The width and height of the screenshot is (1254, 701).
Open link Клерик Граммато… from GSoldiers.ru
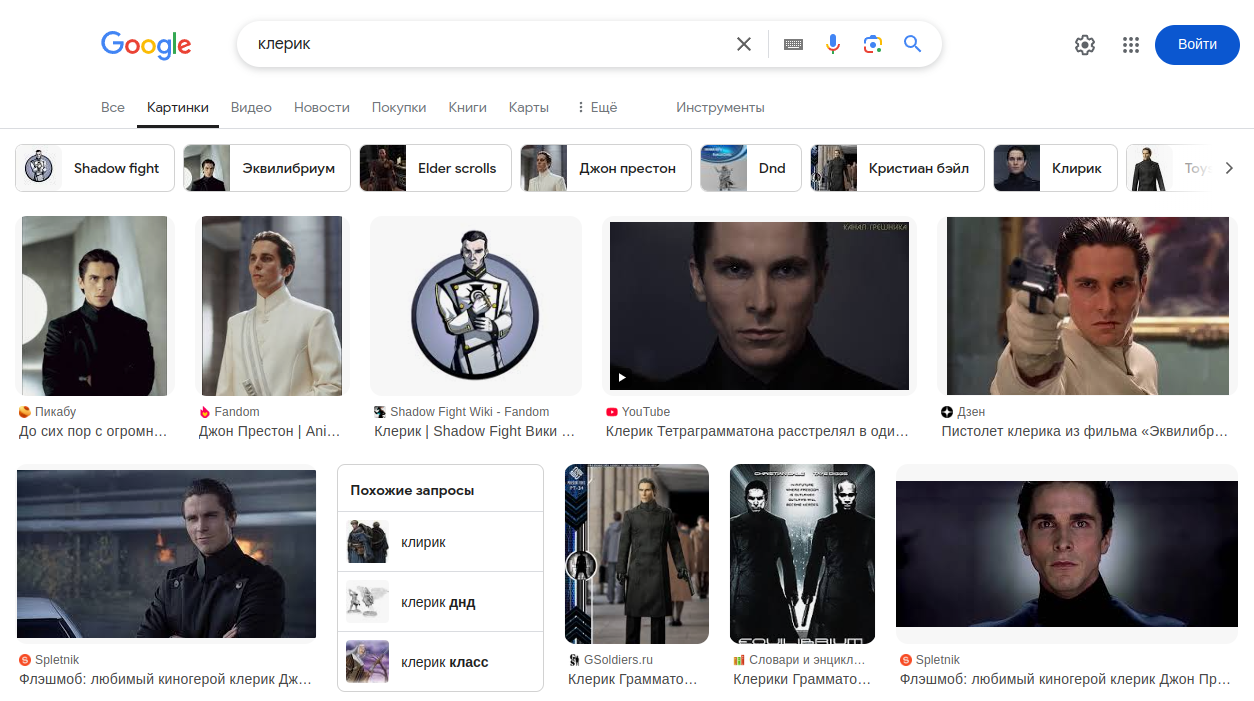633,680
